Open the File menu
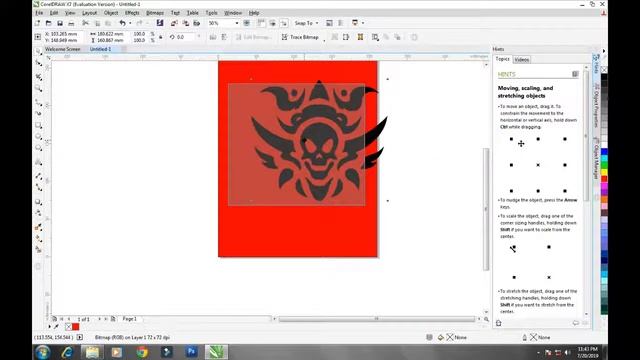 [39, 13]
